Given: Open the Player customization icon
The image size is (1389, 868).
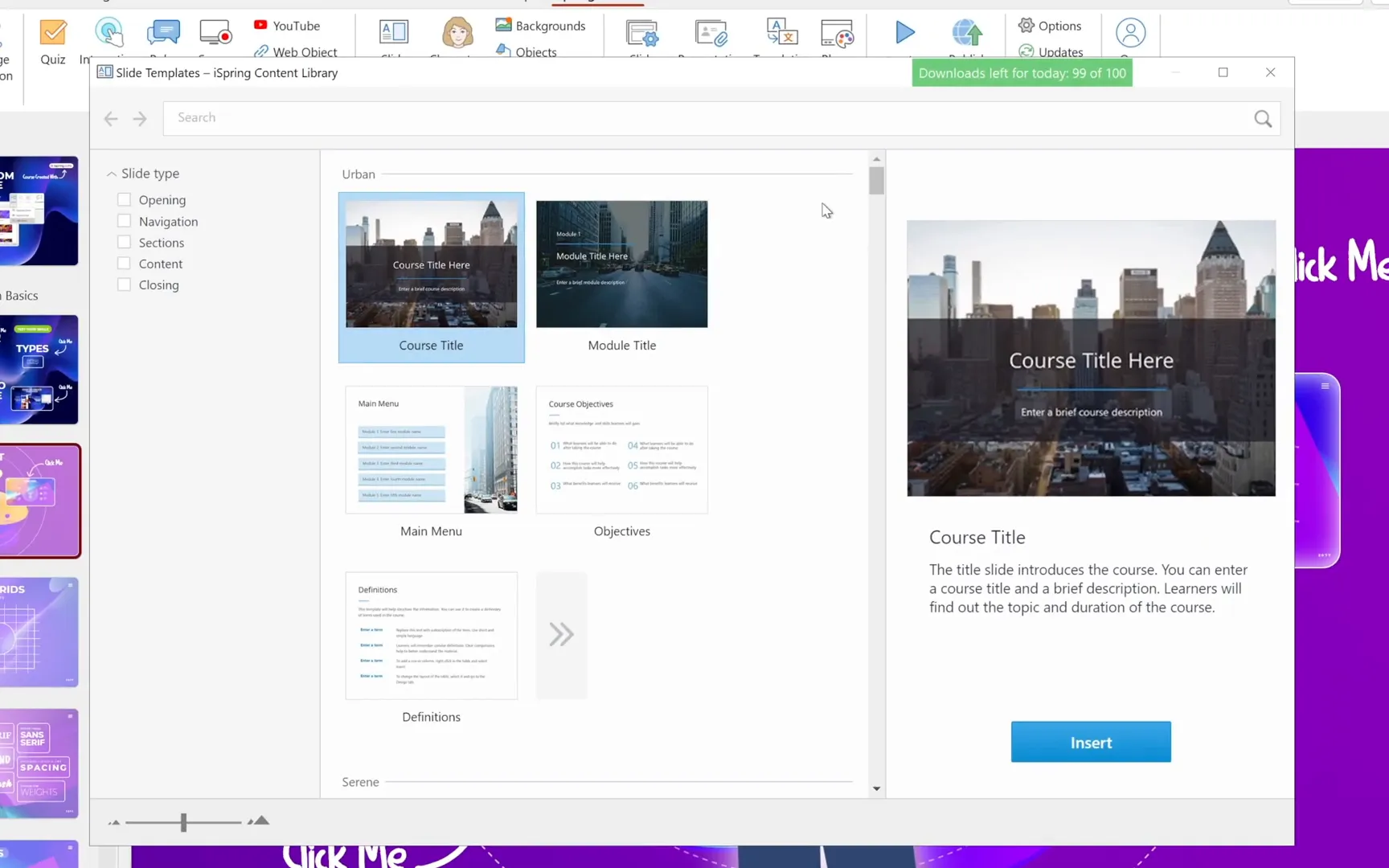Looking at the screenshot, I should pyautogui.click(x=837, y=33).
